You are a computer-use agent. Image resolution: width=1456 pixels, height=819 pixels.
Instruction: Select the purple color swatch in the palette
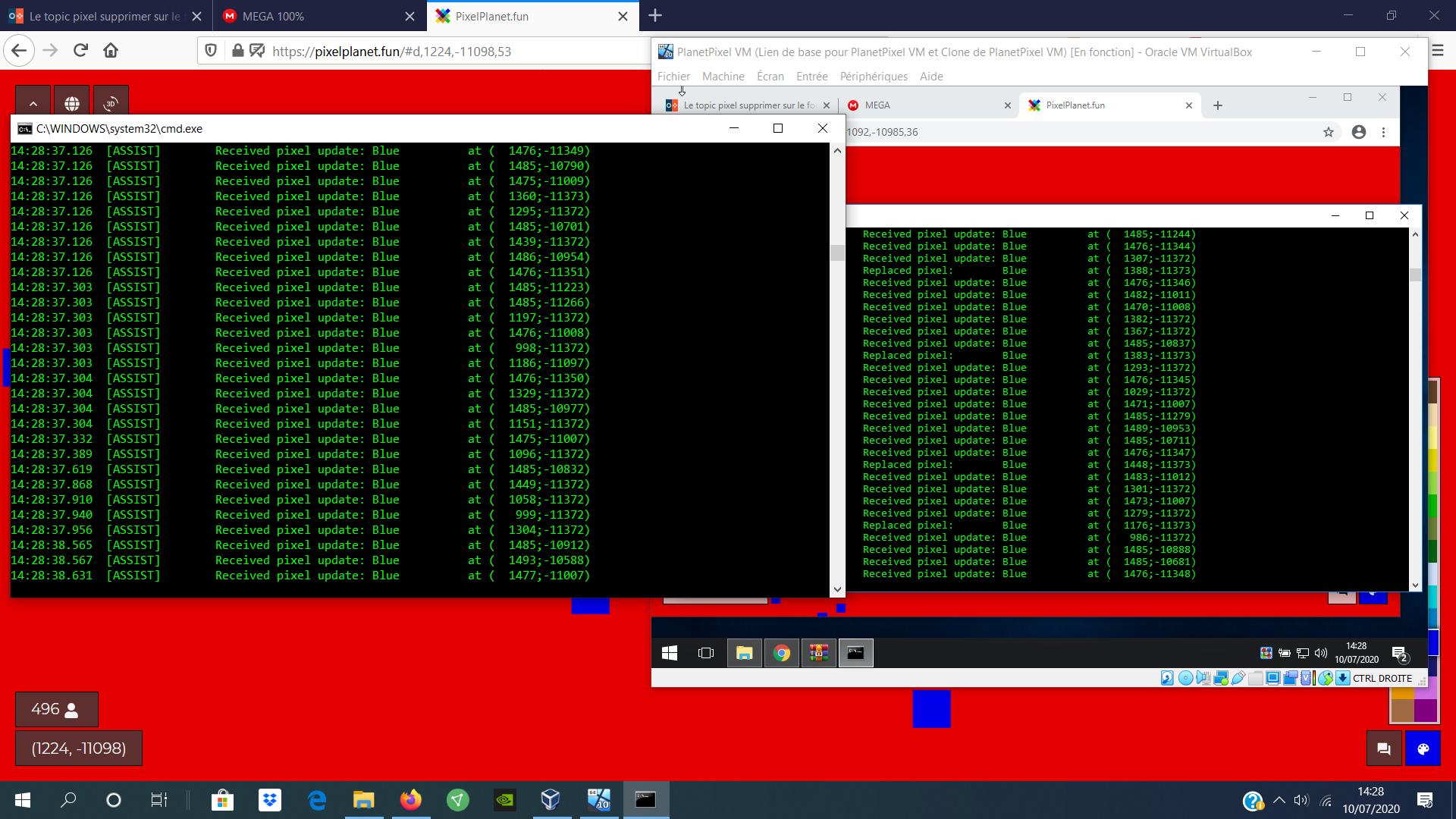(1426, 711)
